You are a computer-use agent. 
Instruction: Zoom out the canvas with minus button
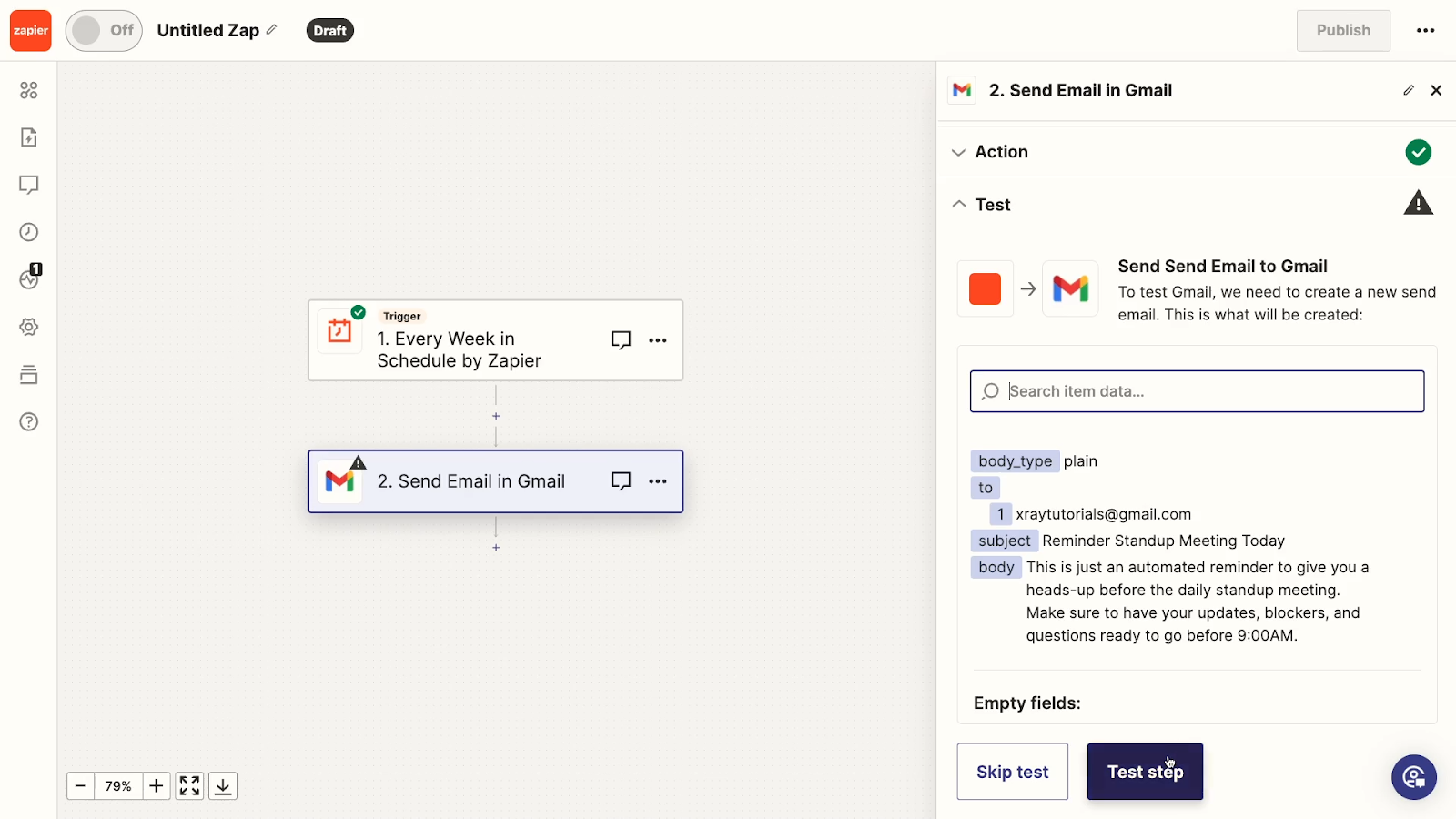point(80,786)
